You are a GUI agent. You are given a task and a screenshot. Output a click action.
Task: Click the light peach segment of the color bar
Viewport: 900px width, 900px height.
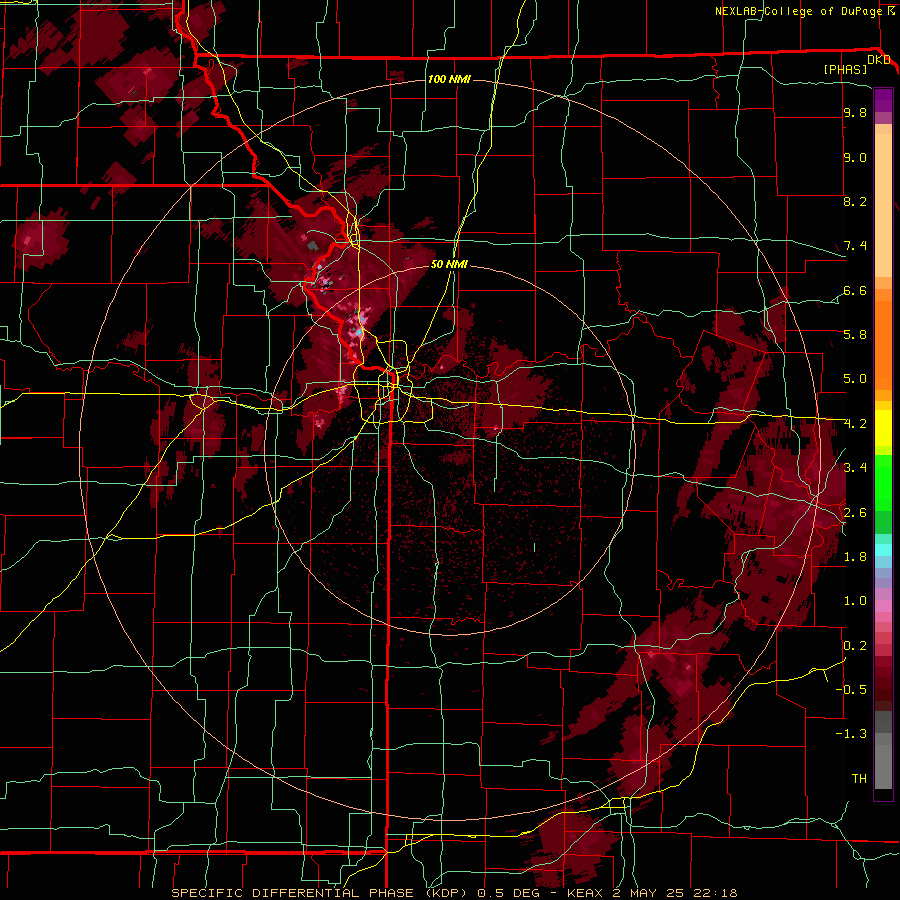(883, 207)
